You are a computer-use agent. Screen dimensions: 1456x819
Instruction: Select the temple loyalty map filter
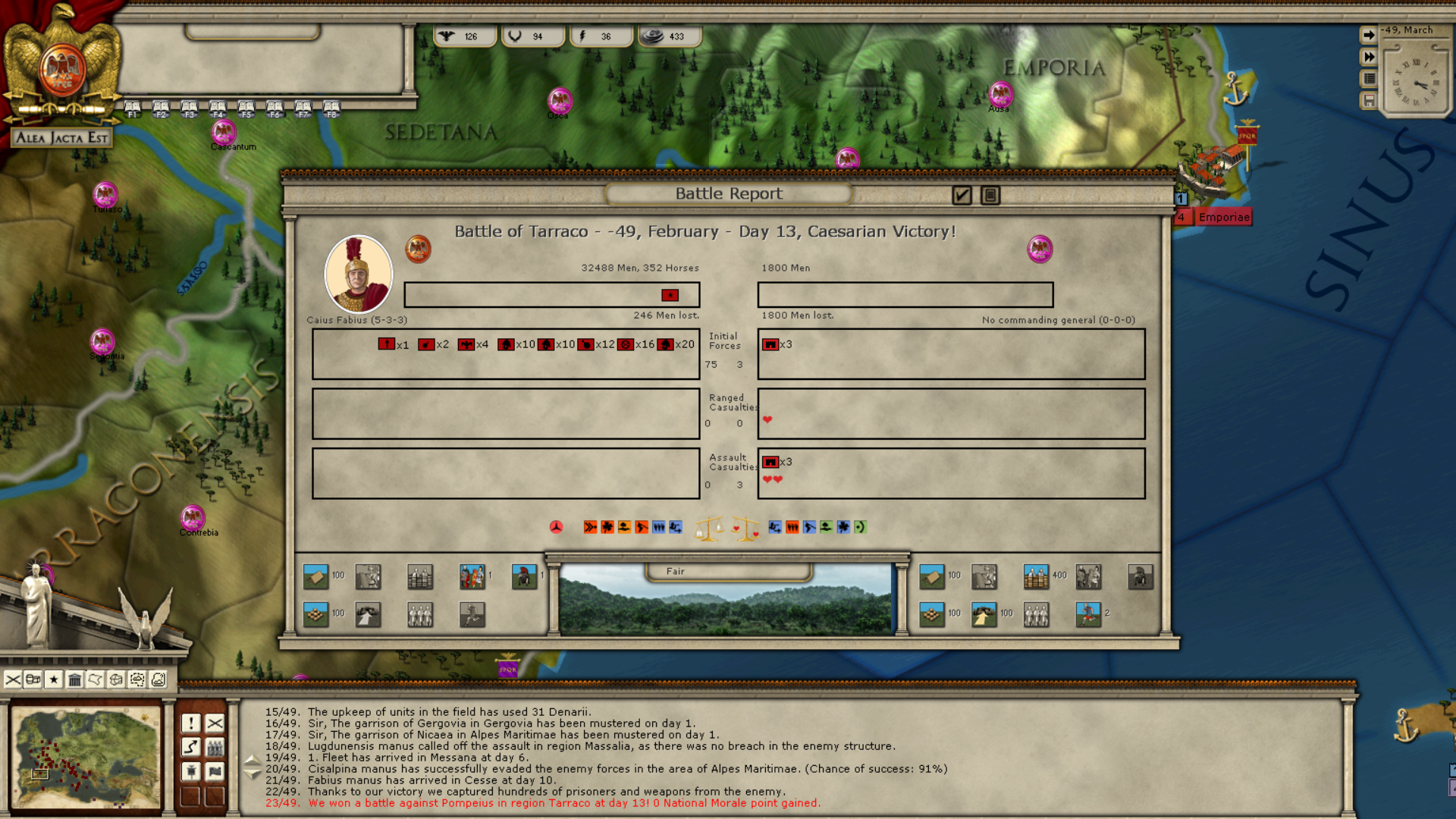[x=74, y=679]
